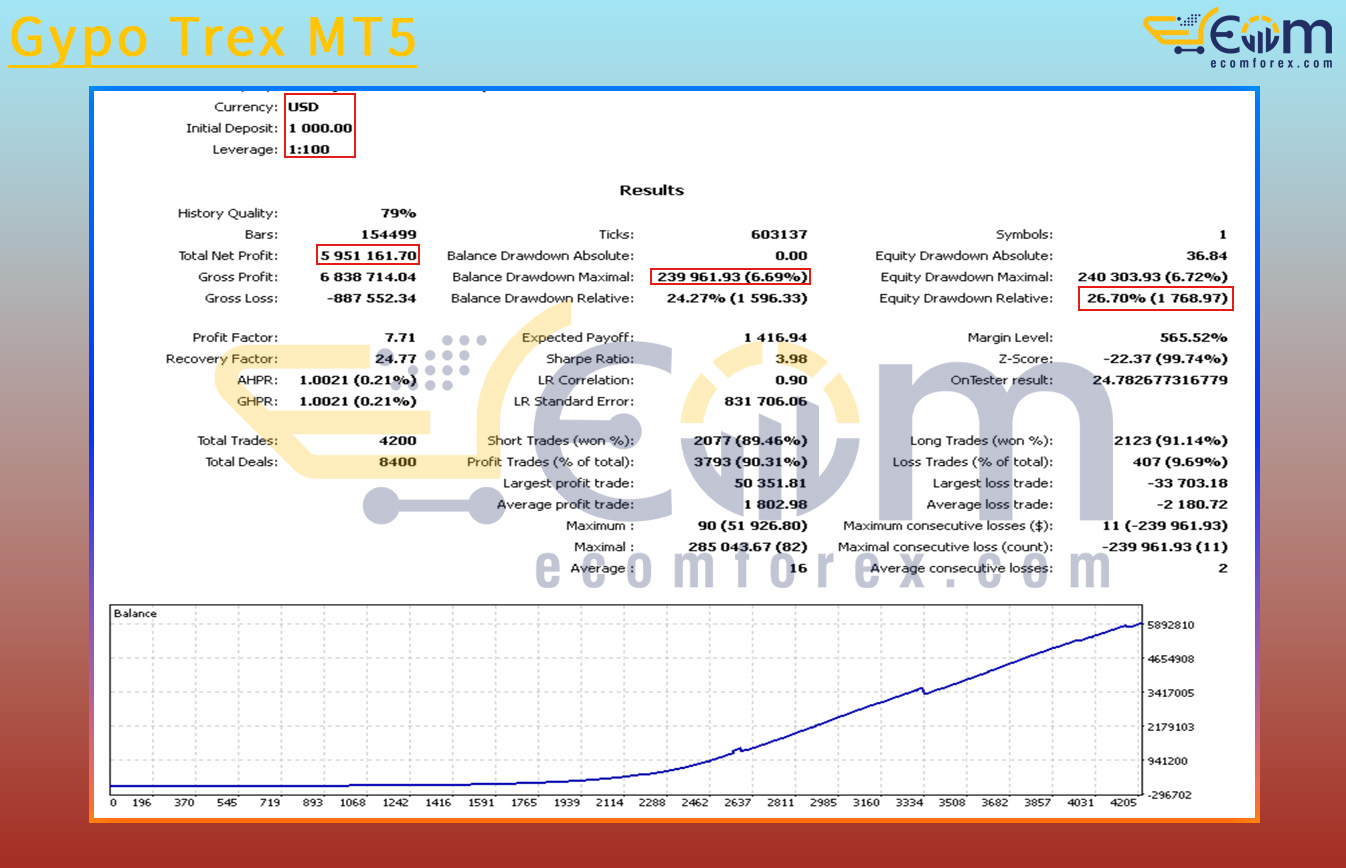Select the Total Trades value 4200

(399, 441)
